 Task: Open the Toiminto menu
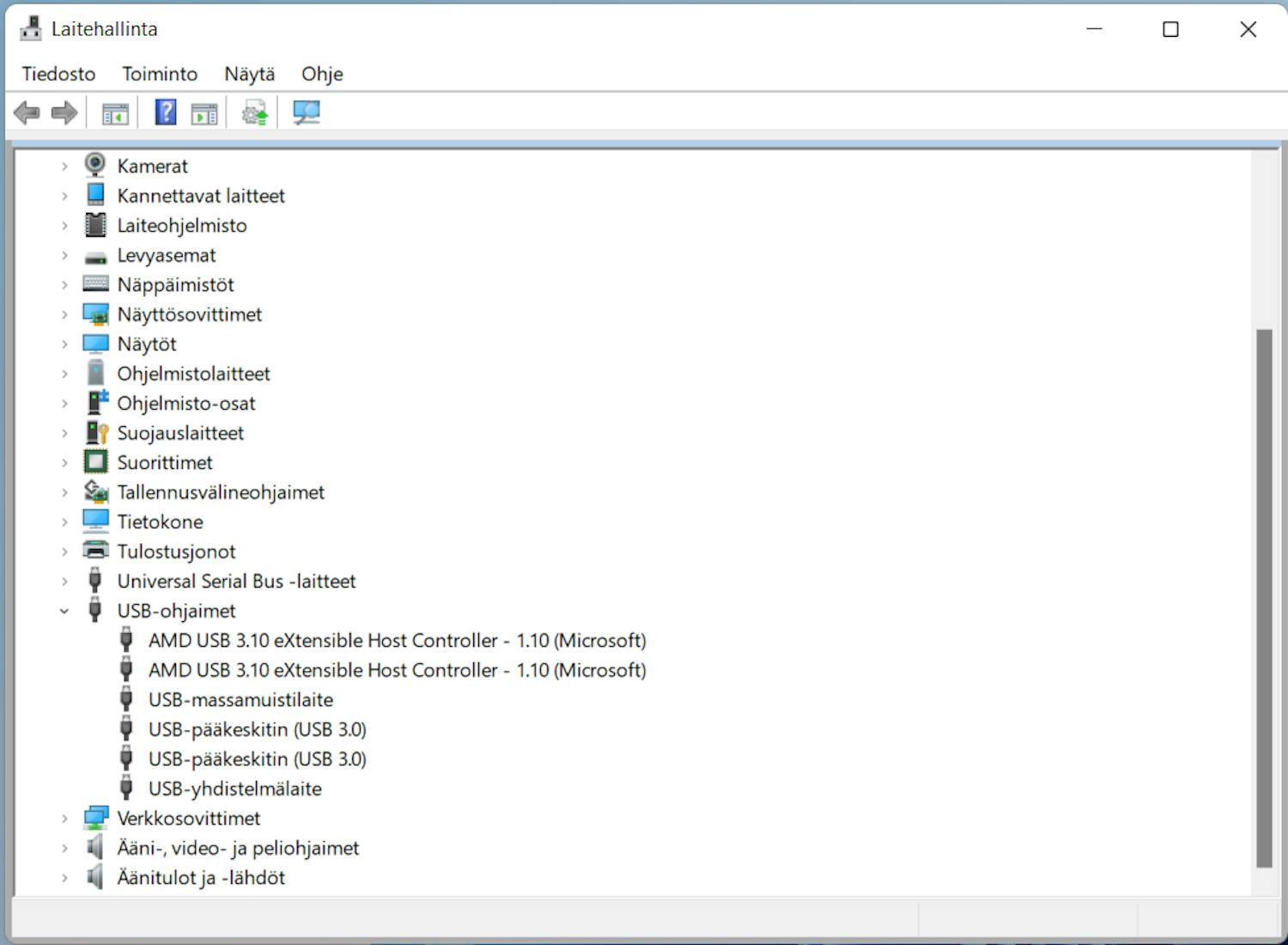pyautogui.click(x=160, y=74)
